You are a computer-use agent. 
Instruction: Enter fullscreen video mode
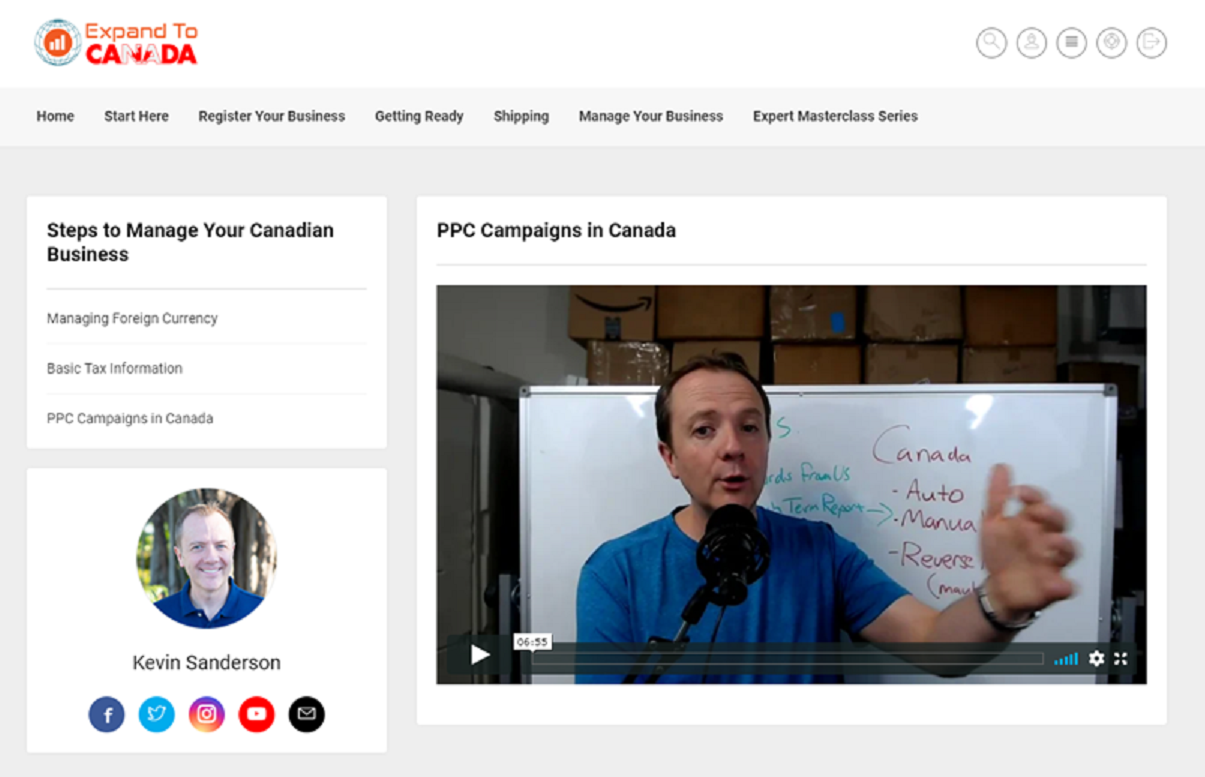1121,658
